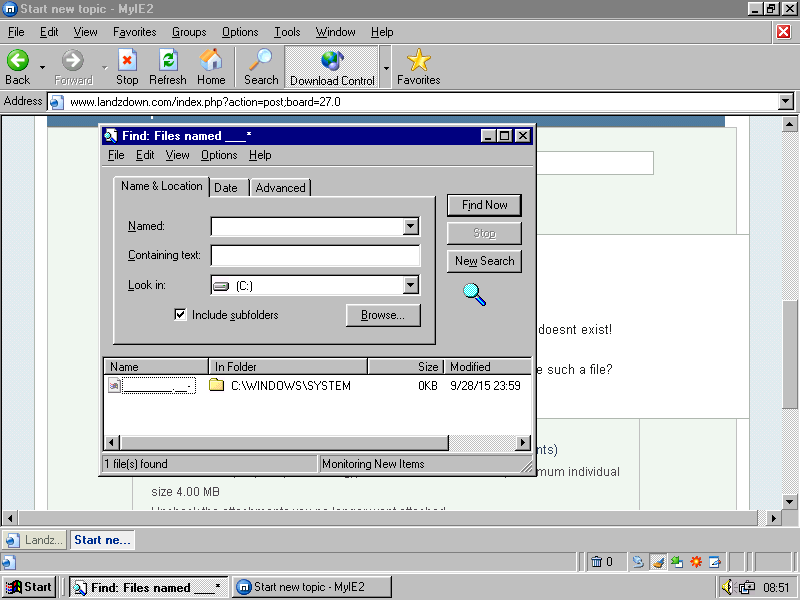This screenshot has width=800, height=600.
Task: Open the Look in drive dropdown
Action: [410, 286]
